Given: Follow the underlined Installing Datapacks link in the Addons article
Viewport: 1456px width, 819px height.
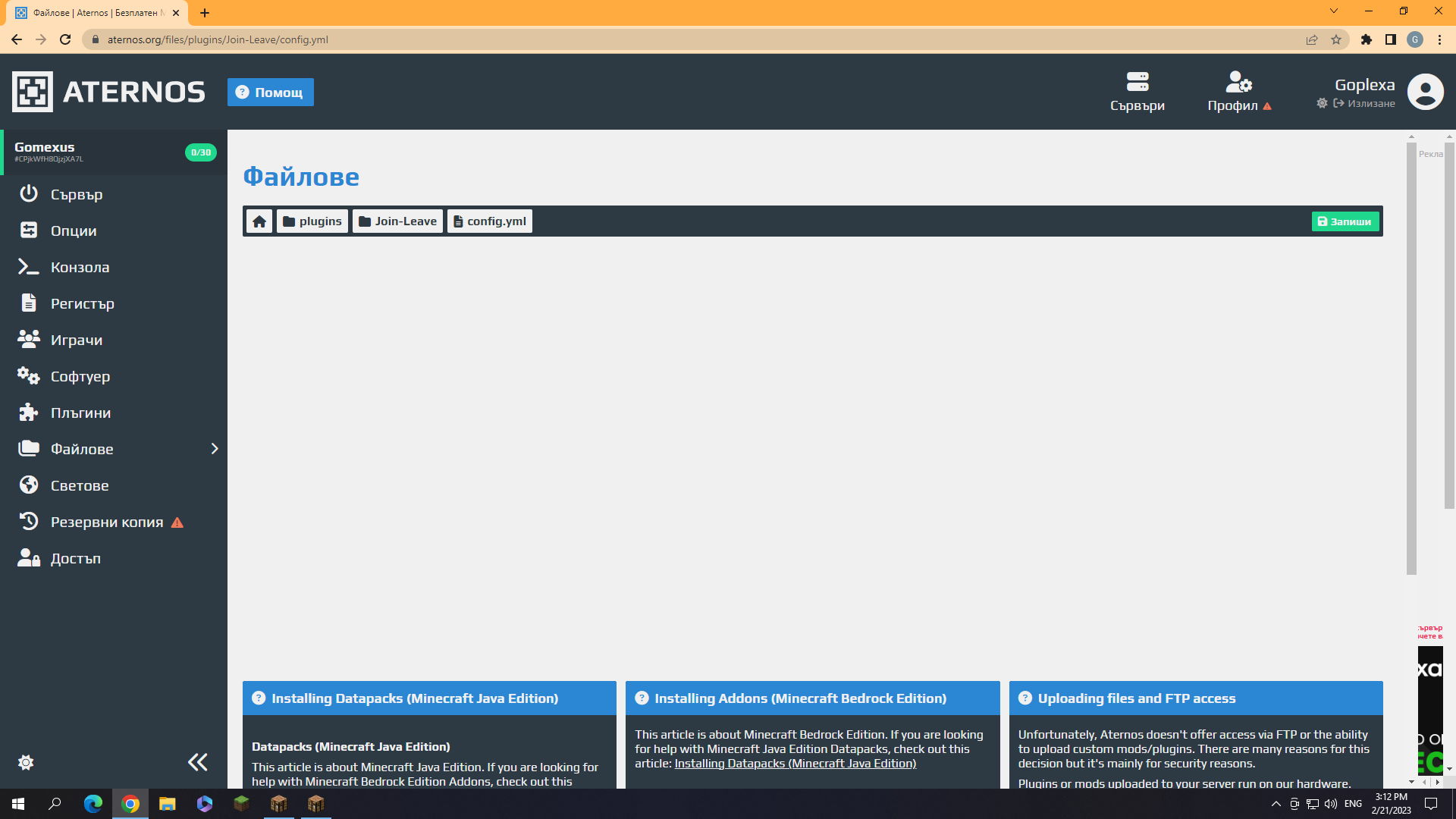Looking at the screenshot, I should click(795, 764).
